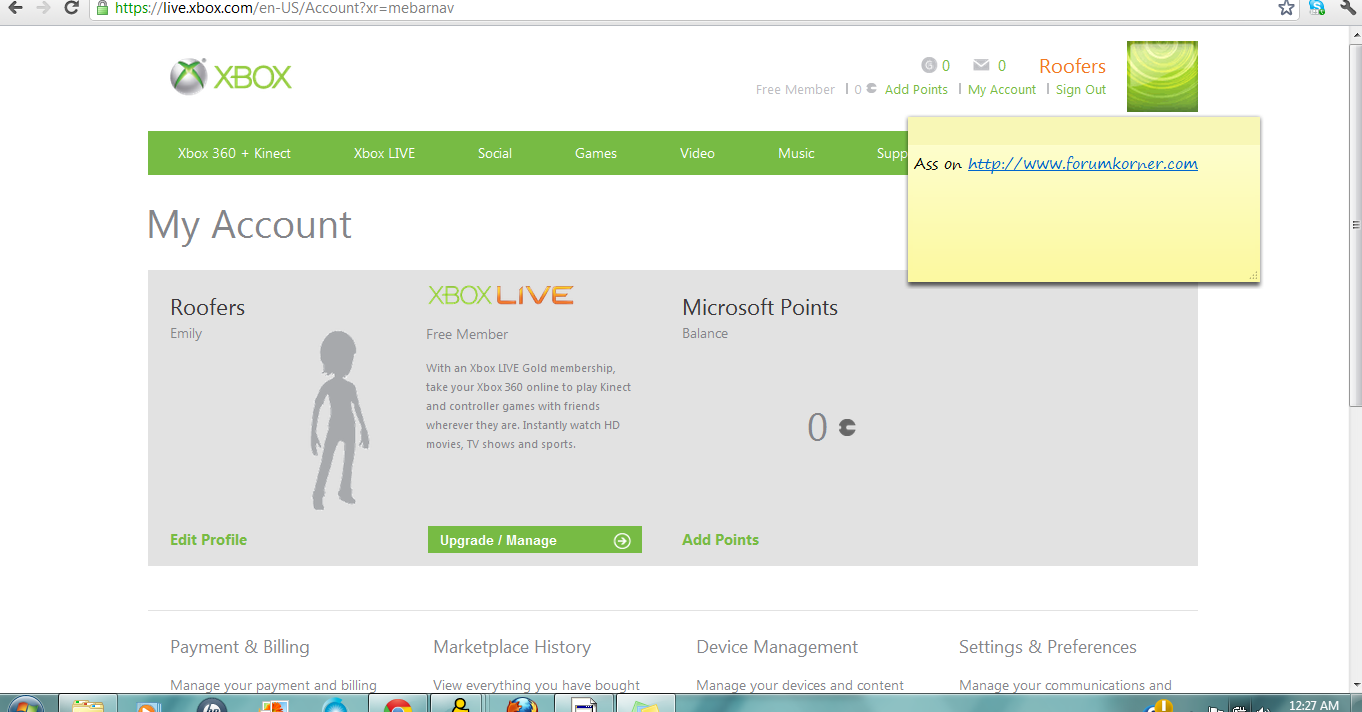
Task: Click the Xbox logo in the header
Action: (231, 77)
